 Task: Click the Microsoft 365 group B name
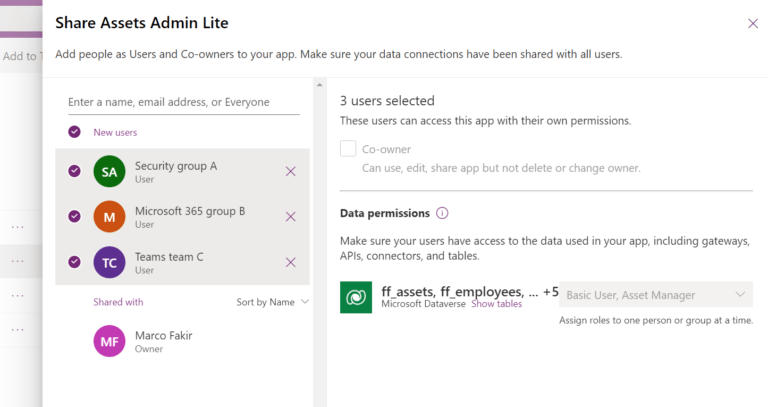(190, 211)
